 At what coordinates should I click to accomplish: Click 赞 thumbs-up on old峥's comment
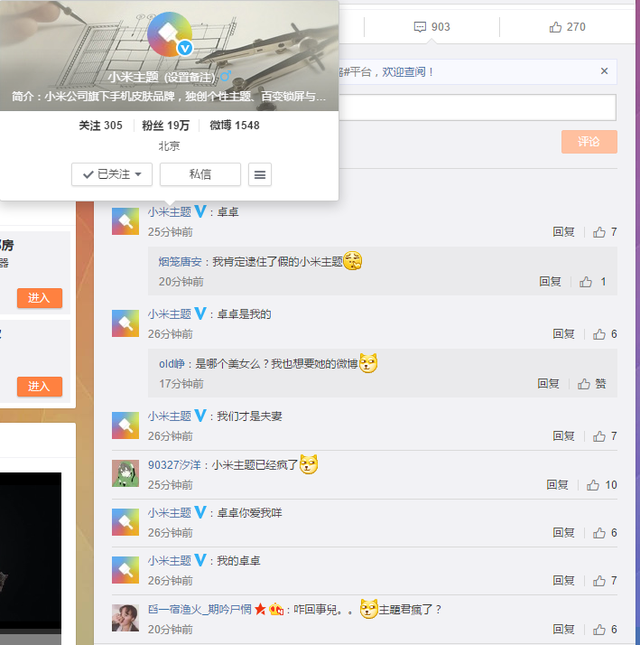pyautogui.click(x=592, y=384)
